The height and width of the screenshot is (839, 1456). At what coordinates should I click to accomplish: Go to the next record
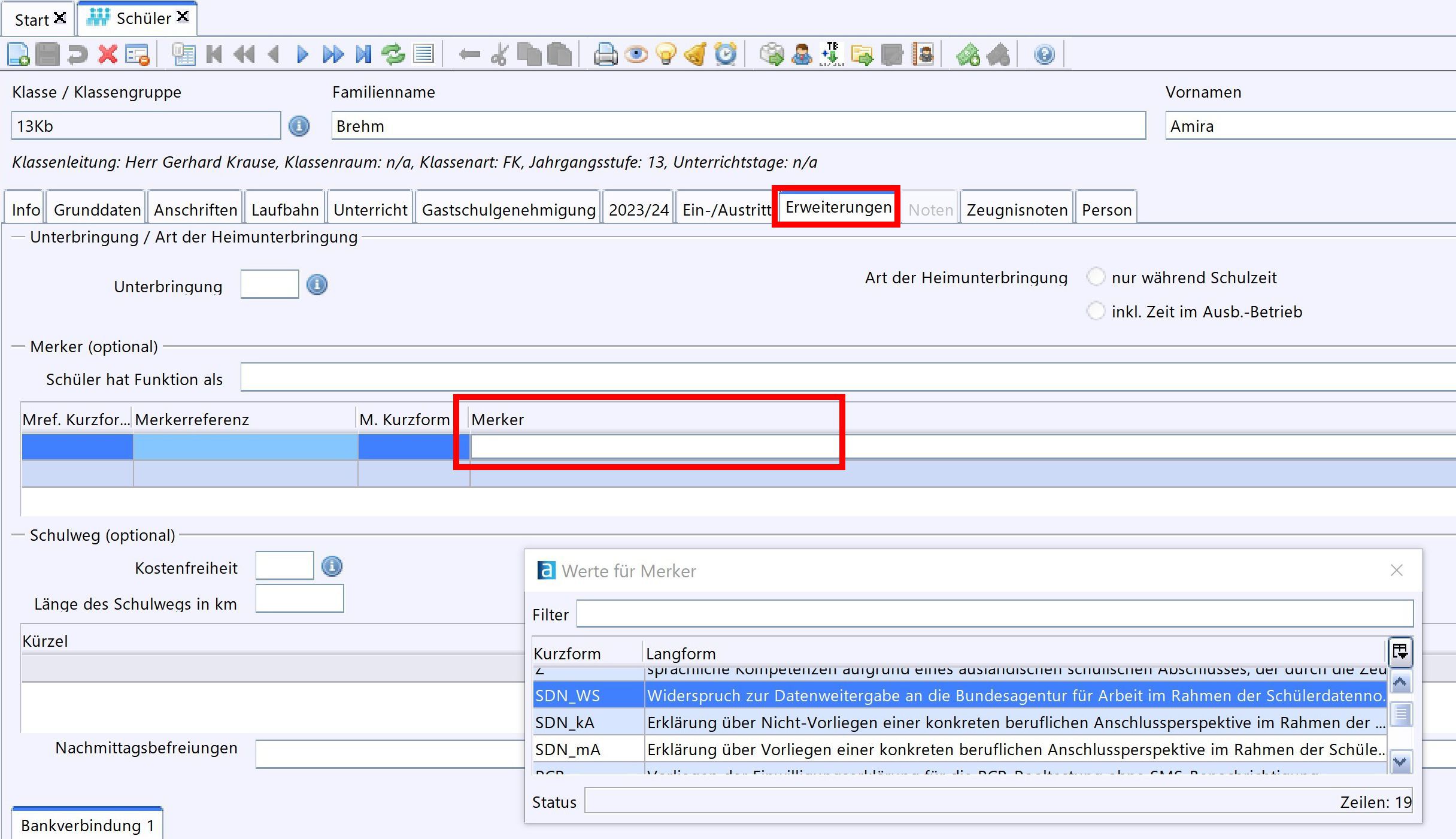303,54
